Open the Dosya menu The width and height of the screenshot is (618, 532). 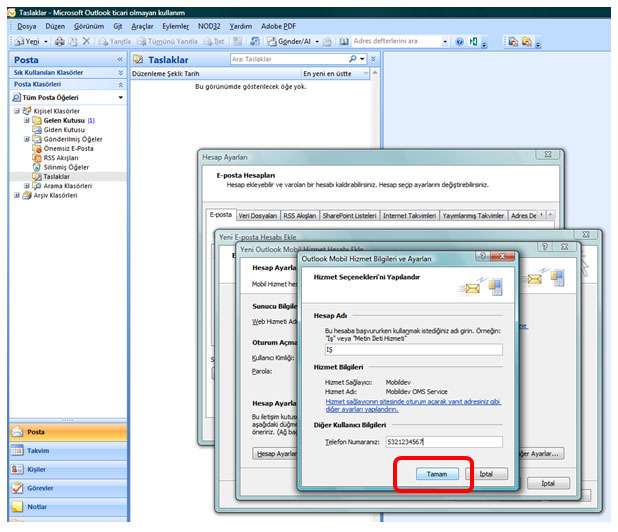(26, 26)
